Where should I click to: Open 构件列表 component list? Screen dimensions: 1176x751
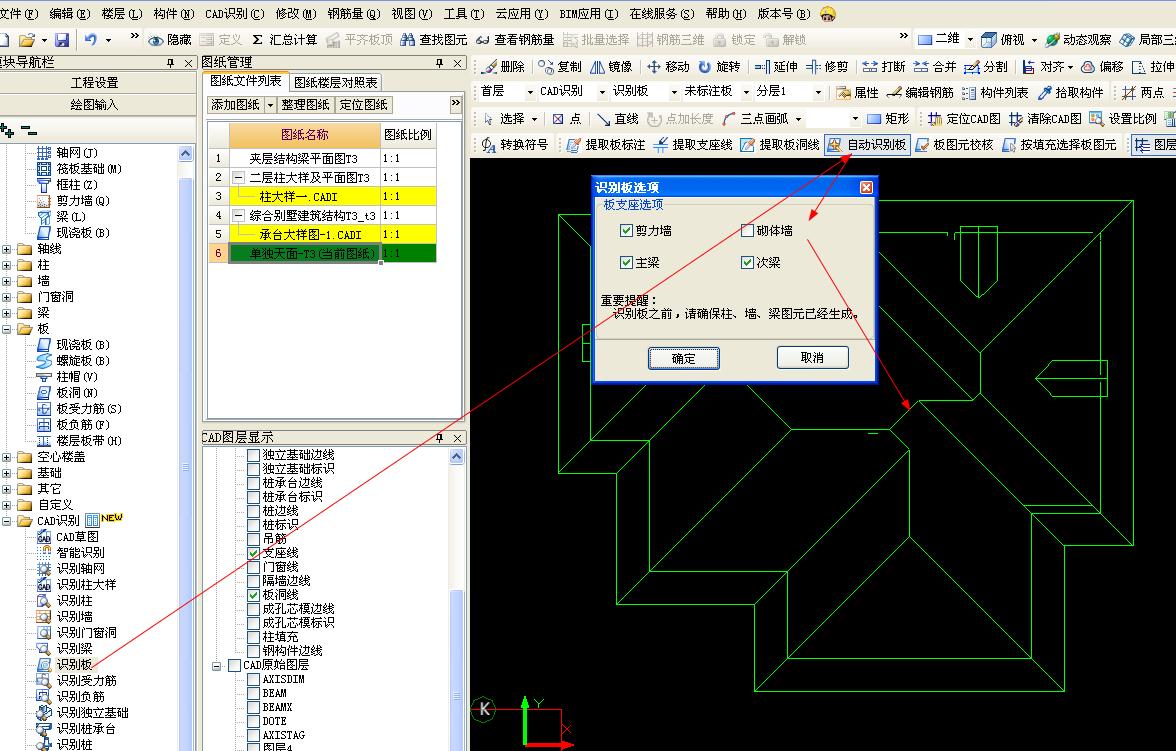coord(995,92)
